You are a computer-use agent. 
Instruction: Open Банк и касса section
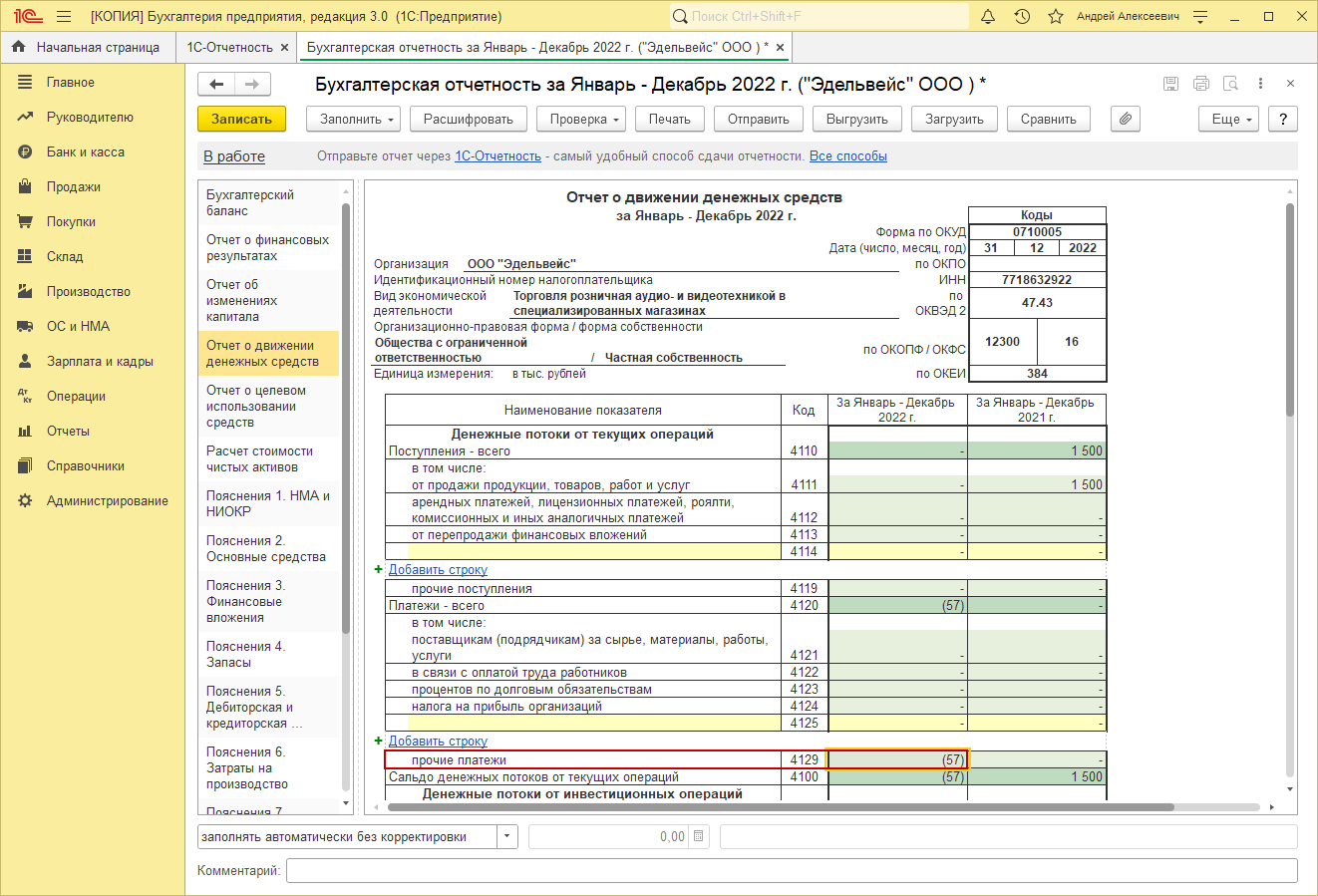86,152
